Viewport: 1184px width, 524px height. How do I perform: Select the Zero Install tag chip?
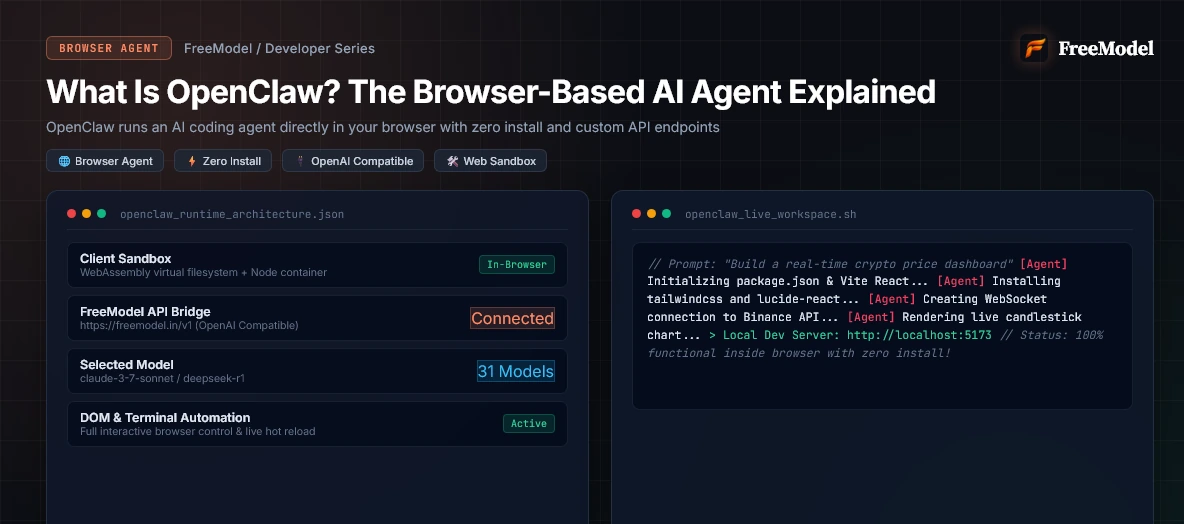[x=223, y=161]
